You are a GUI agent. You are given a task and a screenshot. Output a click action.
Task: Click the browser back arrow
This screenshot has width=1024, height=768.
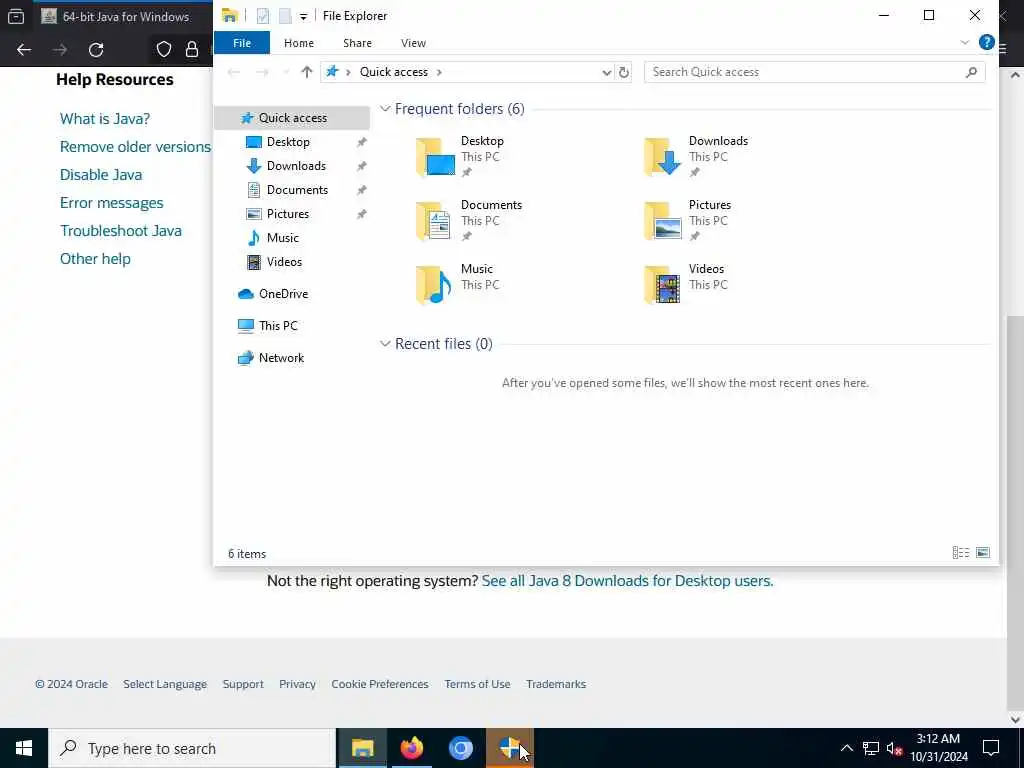24,50
